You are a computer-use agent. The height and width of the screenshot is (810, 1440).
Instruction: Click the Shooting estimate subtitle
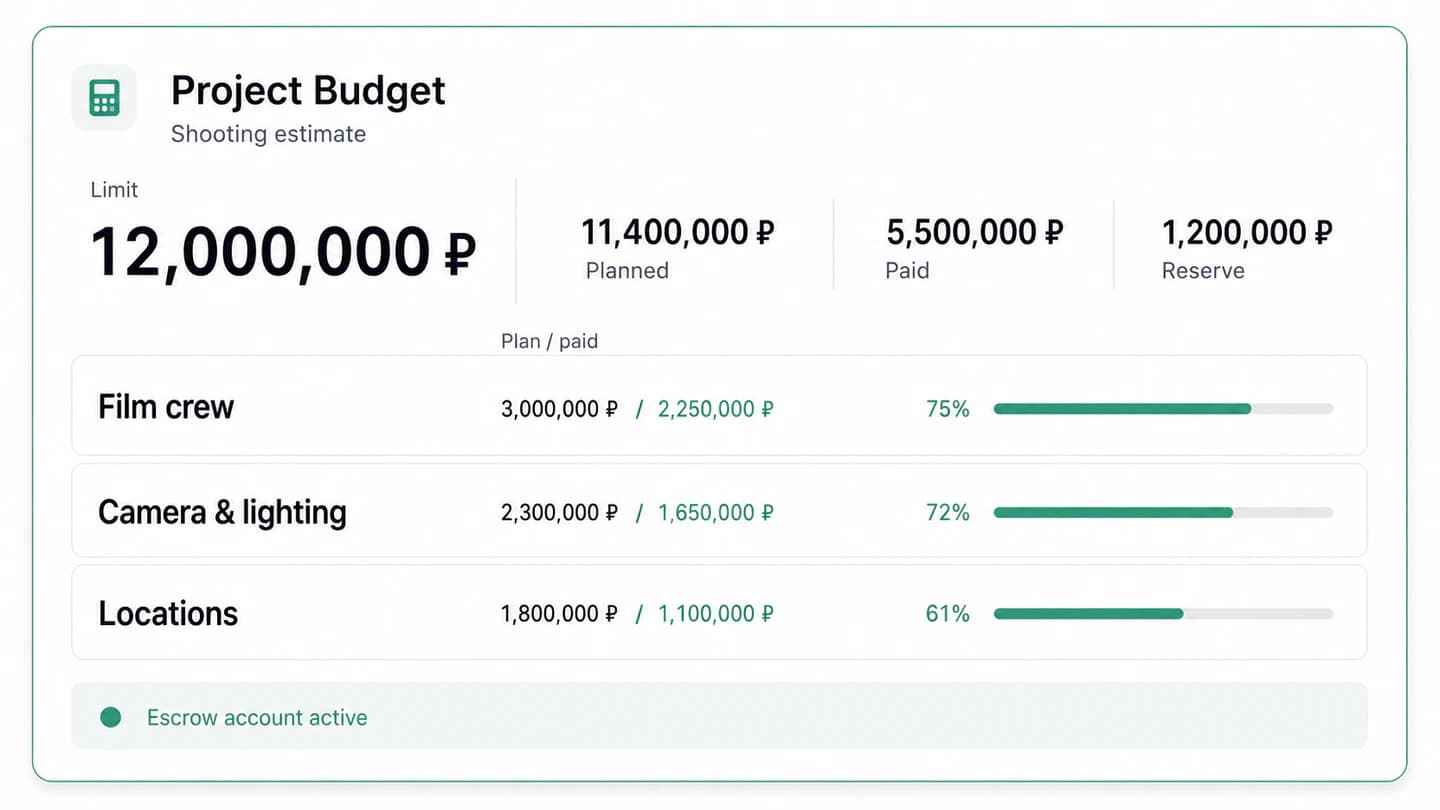pyautogui.click(x=268, y=134)
